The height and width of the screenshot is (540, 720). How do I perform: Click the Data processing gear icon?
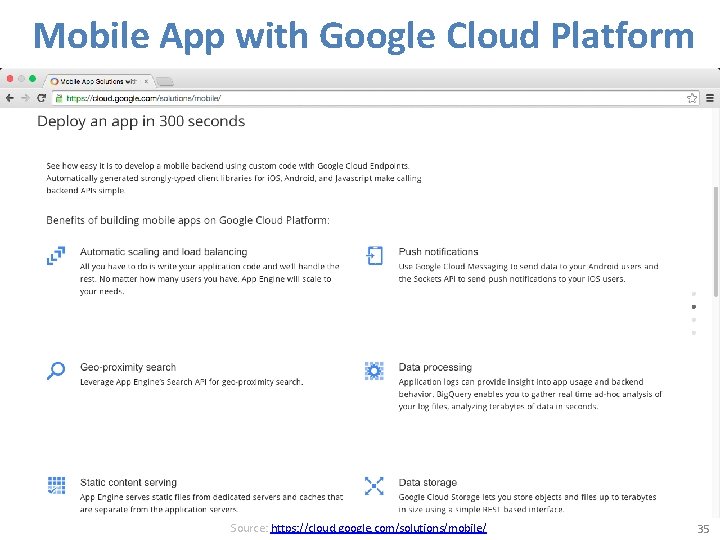pyautogui.click(x=374, y=371)
